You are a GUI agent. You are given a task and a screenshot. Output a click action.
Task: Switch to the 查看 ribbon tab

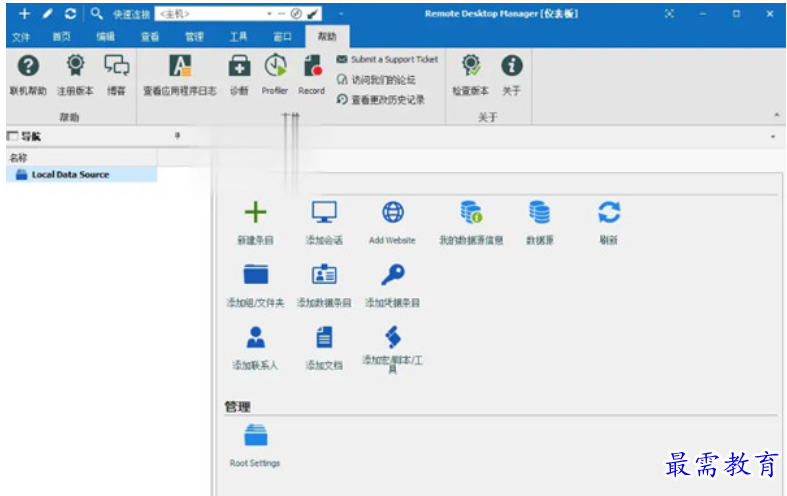150,37
